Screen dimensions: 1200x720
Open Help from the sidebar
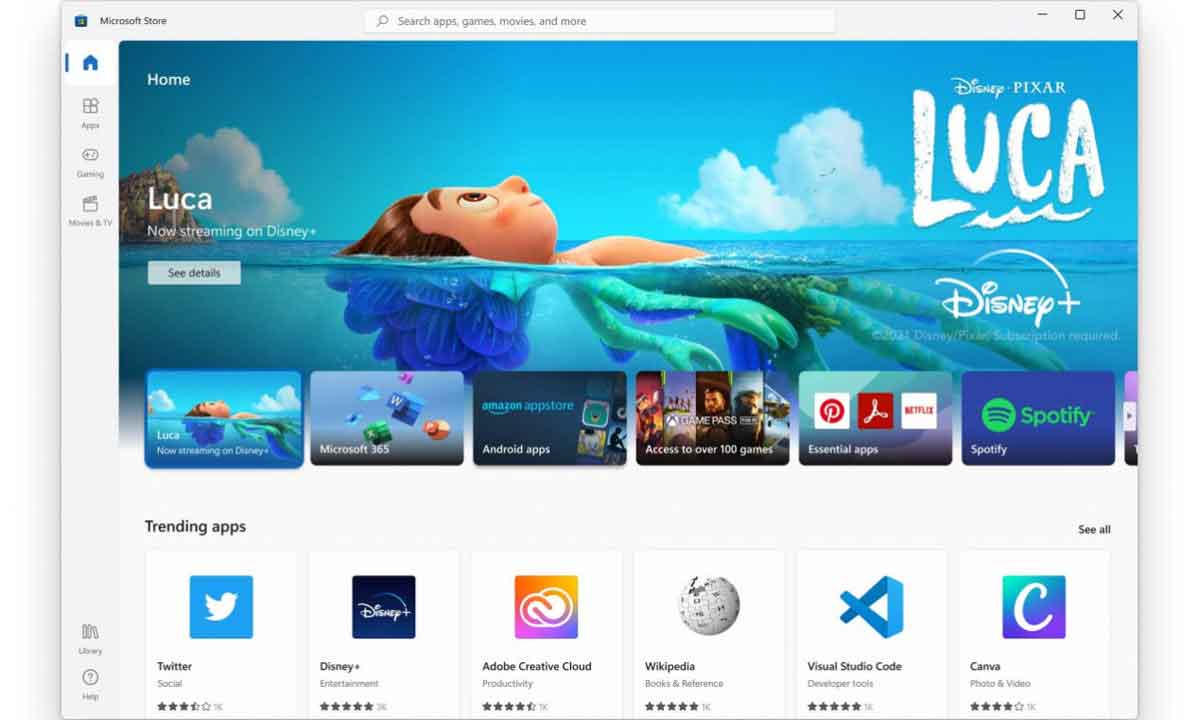pos(90,685)
